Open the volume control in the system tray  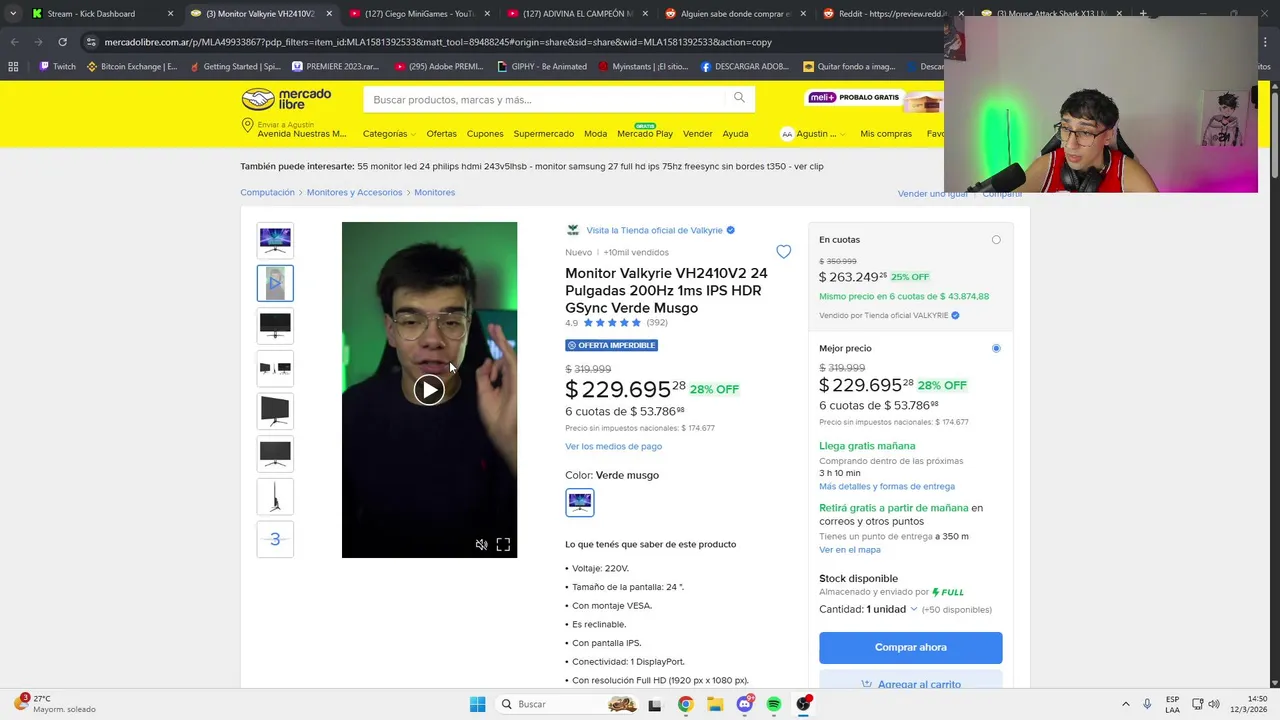1216,704
